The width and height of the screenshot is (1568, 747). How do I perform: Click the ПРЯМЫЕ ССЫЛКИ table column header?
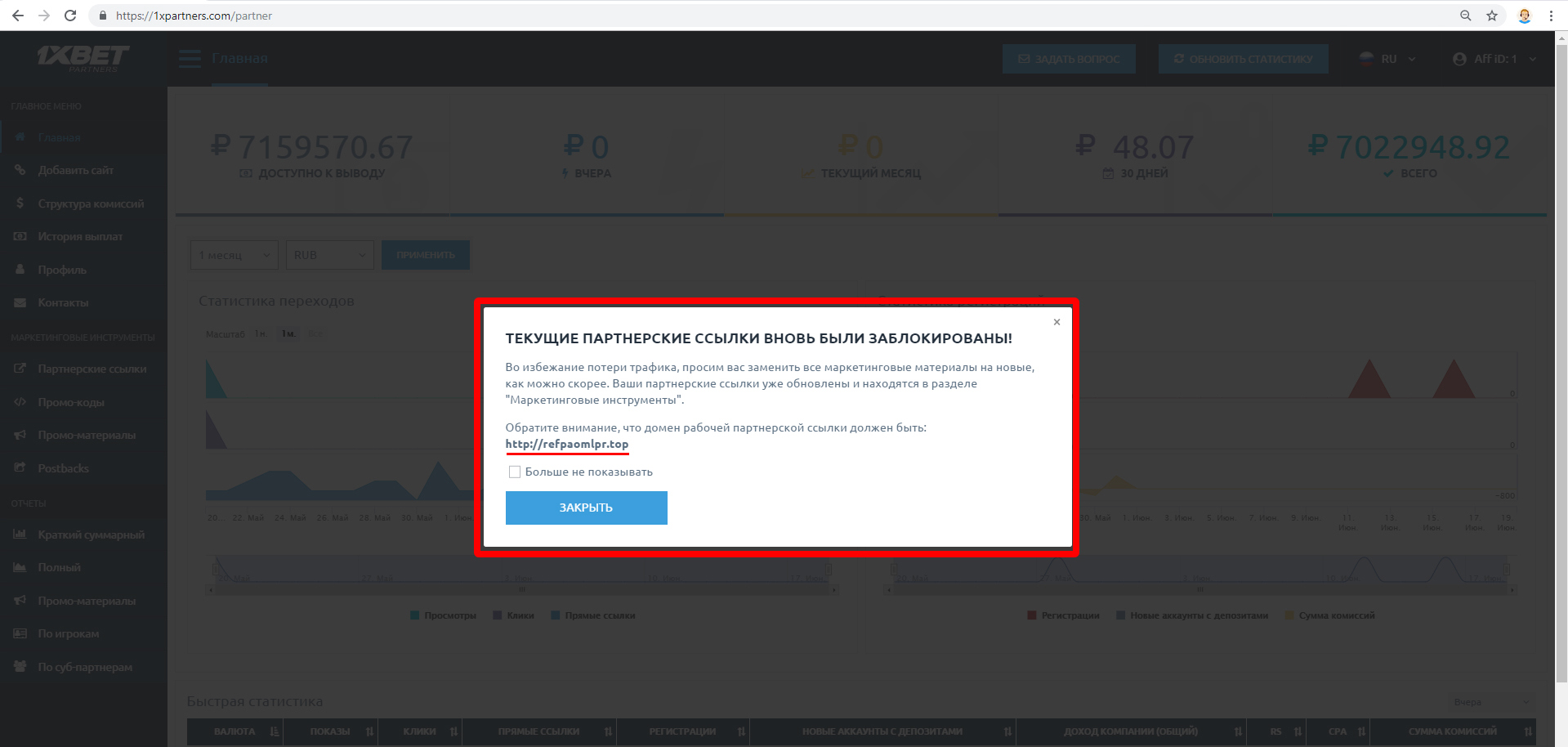pos(538,731)
